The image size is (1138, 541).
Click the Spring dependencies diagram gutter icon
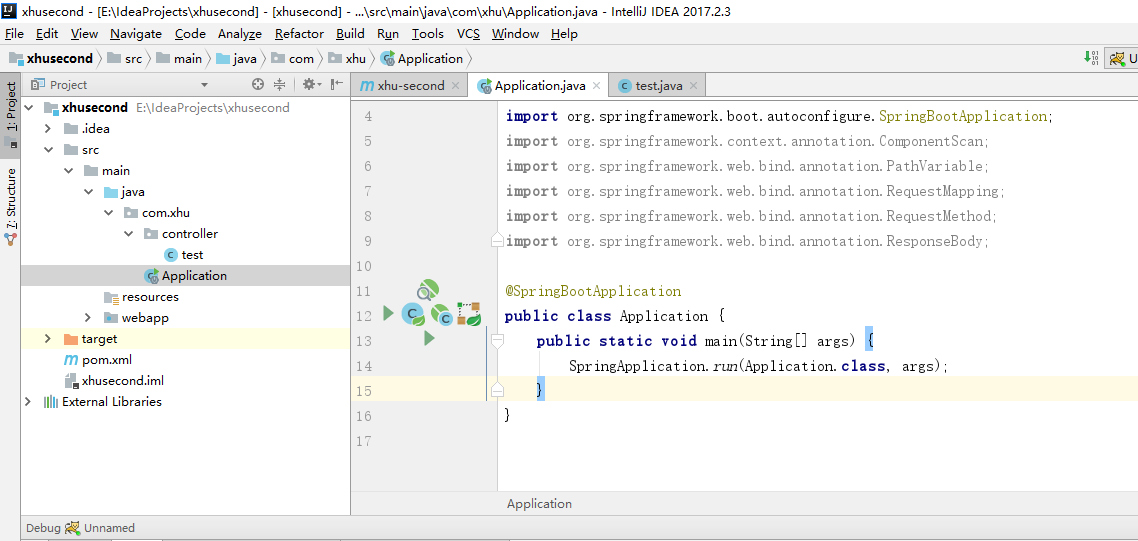pos(469,314)
